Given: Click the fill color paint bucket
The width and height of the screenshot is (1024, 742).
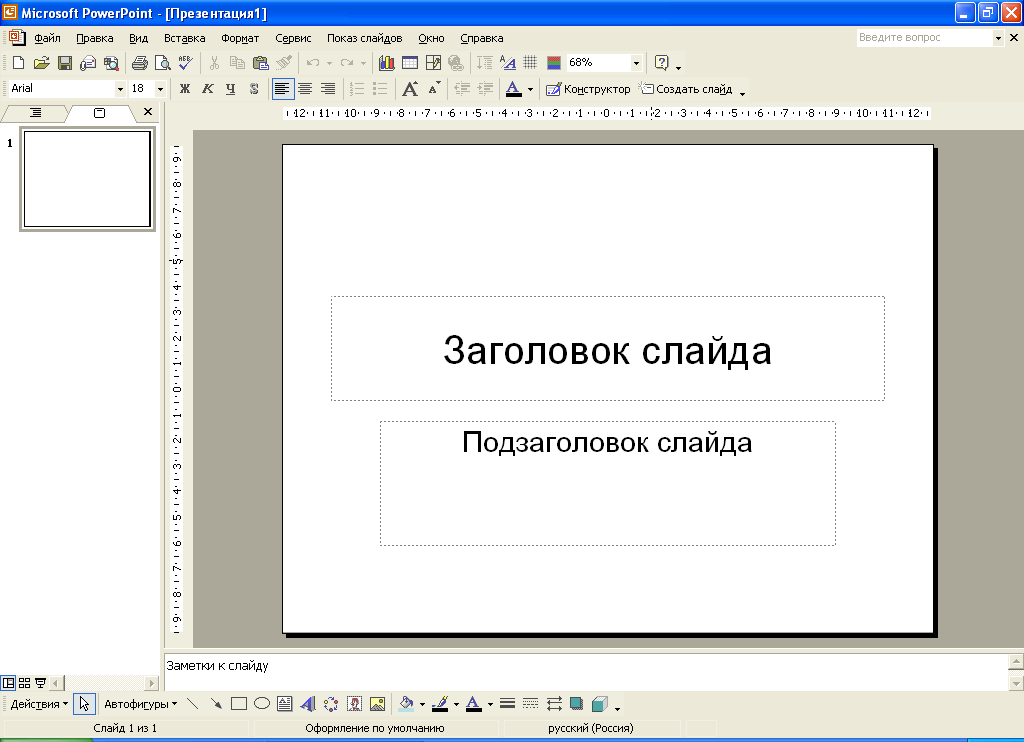Looking at the screenshot, I should tap(406, 704).
